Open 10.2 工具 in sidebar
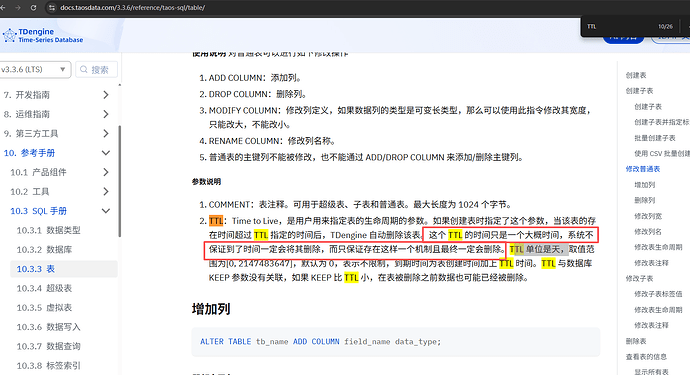This screenshot has height=375, width=690. pos(29,191)
